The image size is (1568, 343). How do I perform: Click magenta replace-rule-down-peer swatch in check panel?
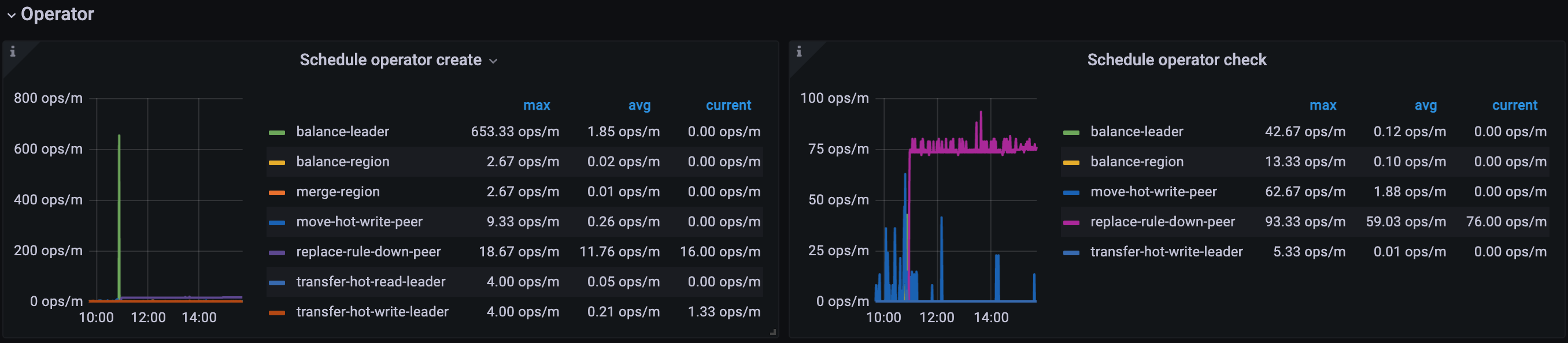tap(1071, 222)
